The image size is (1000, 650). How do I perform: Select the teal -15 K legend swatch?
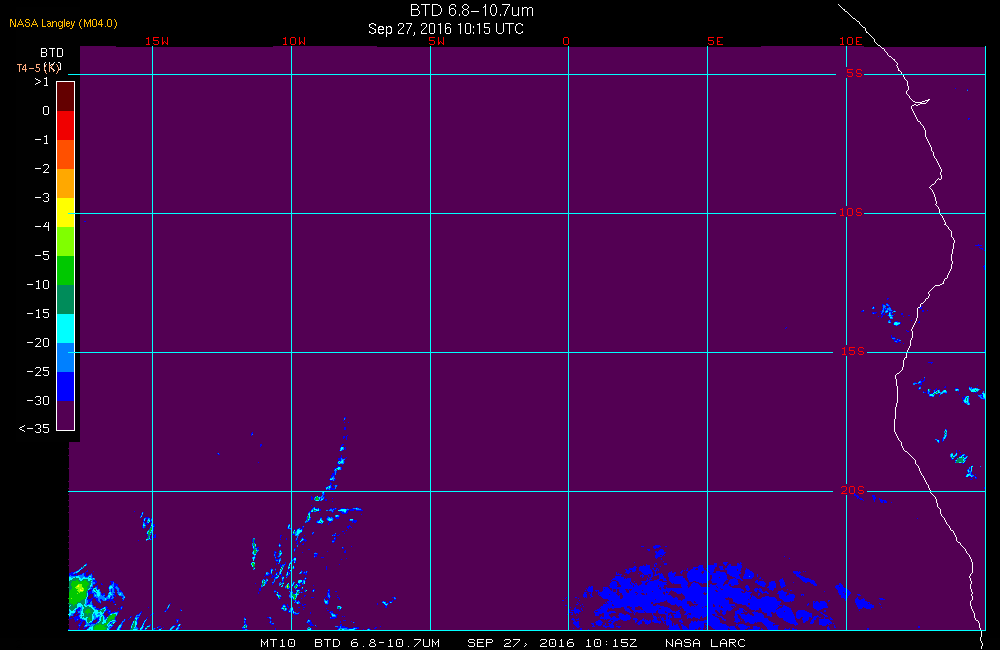pos(66,299)
